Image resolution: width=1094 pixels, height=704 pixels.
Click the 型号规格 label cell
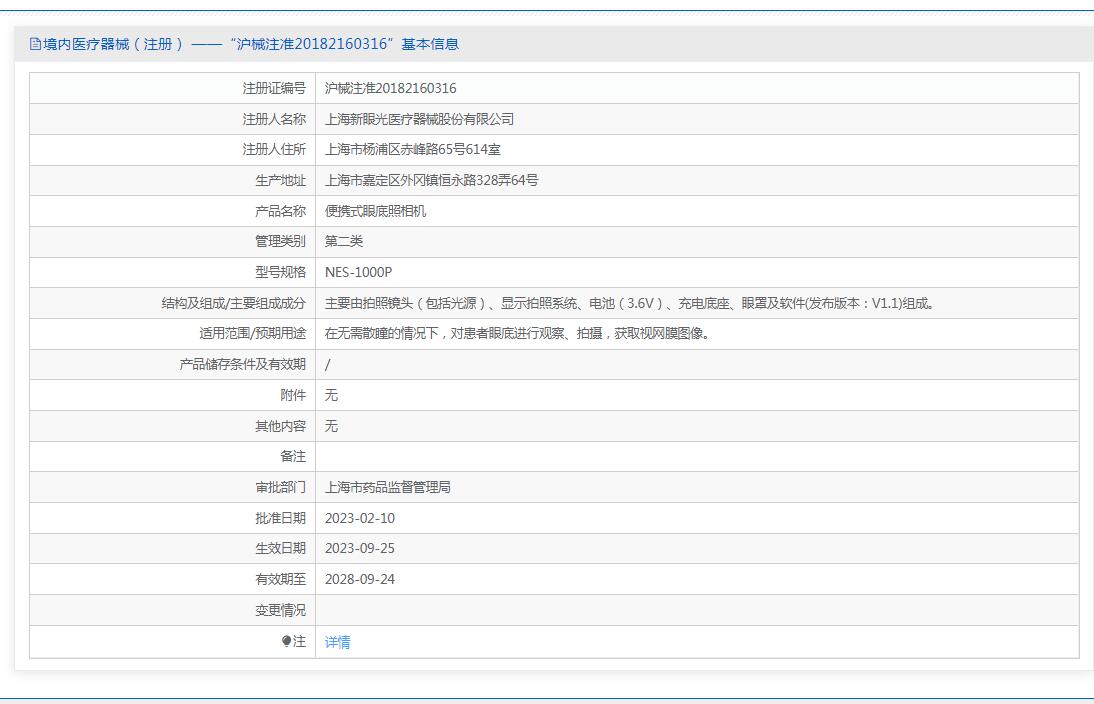pos(172,272)
